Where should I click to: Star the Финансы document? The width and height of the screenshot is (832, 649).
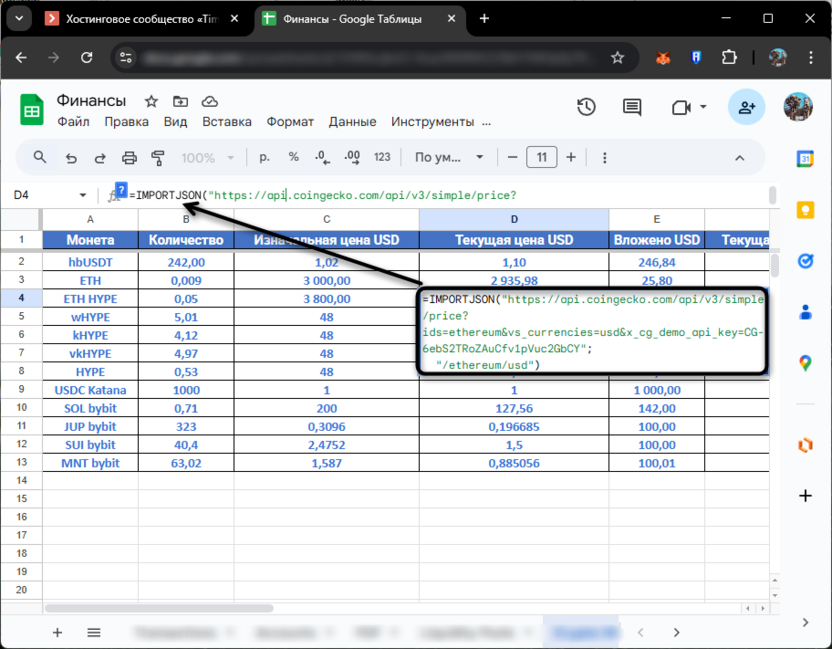[x=151, y=101]
